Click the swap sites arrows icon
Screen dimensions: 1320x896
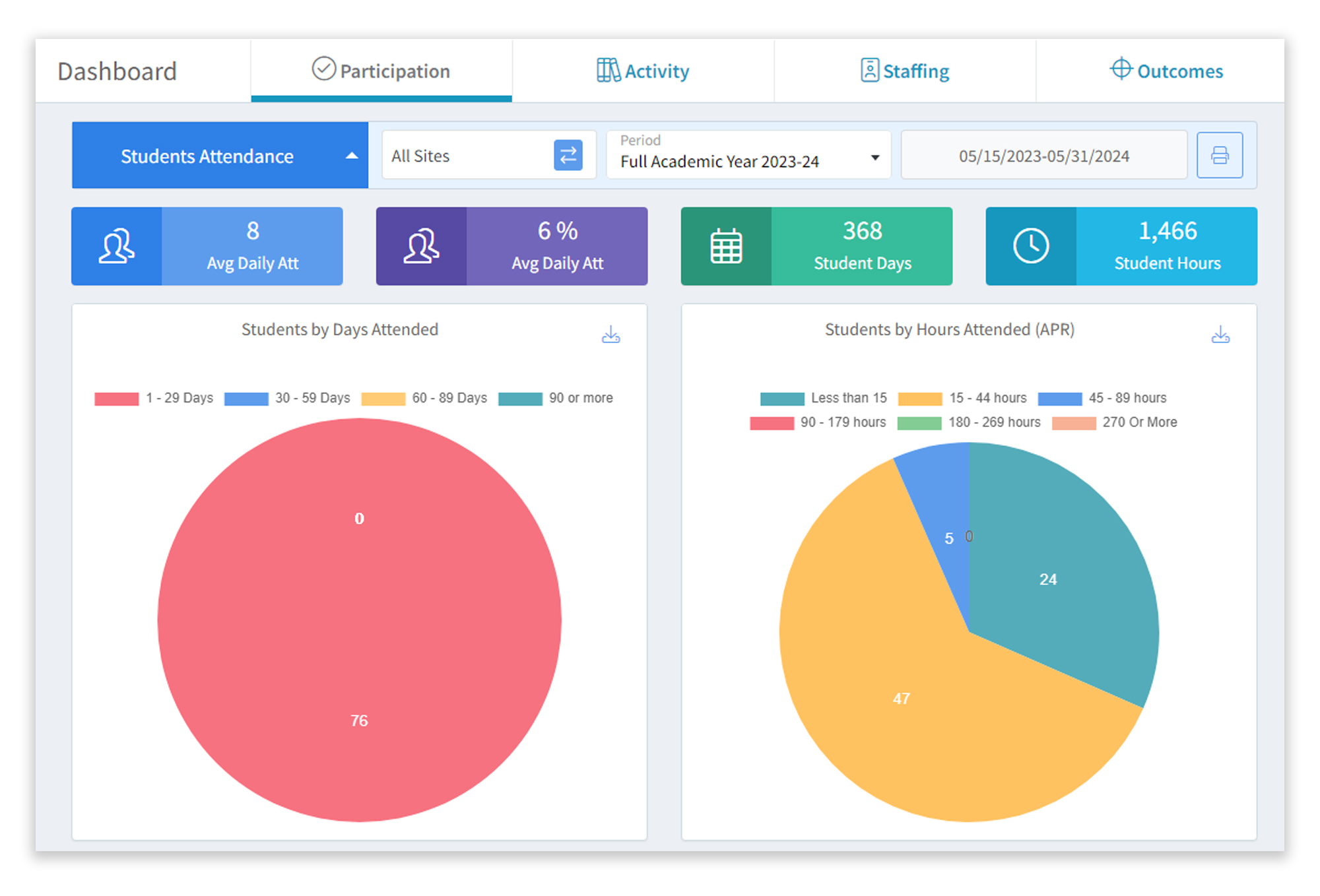pyautogui.click(x=568, y=156)
